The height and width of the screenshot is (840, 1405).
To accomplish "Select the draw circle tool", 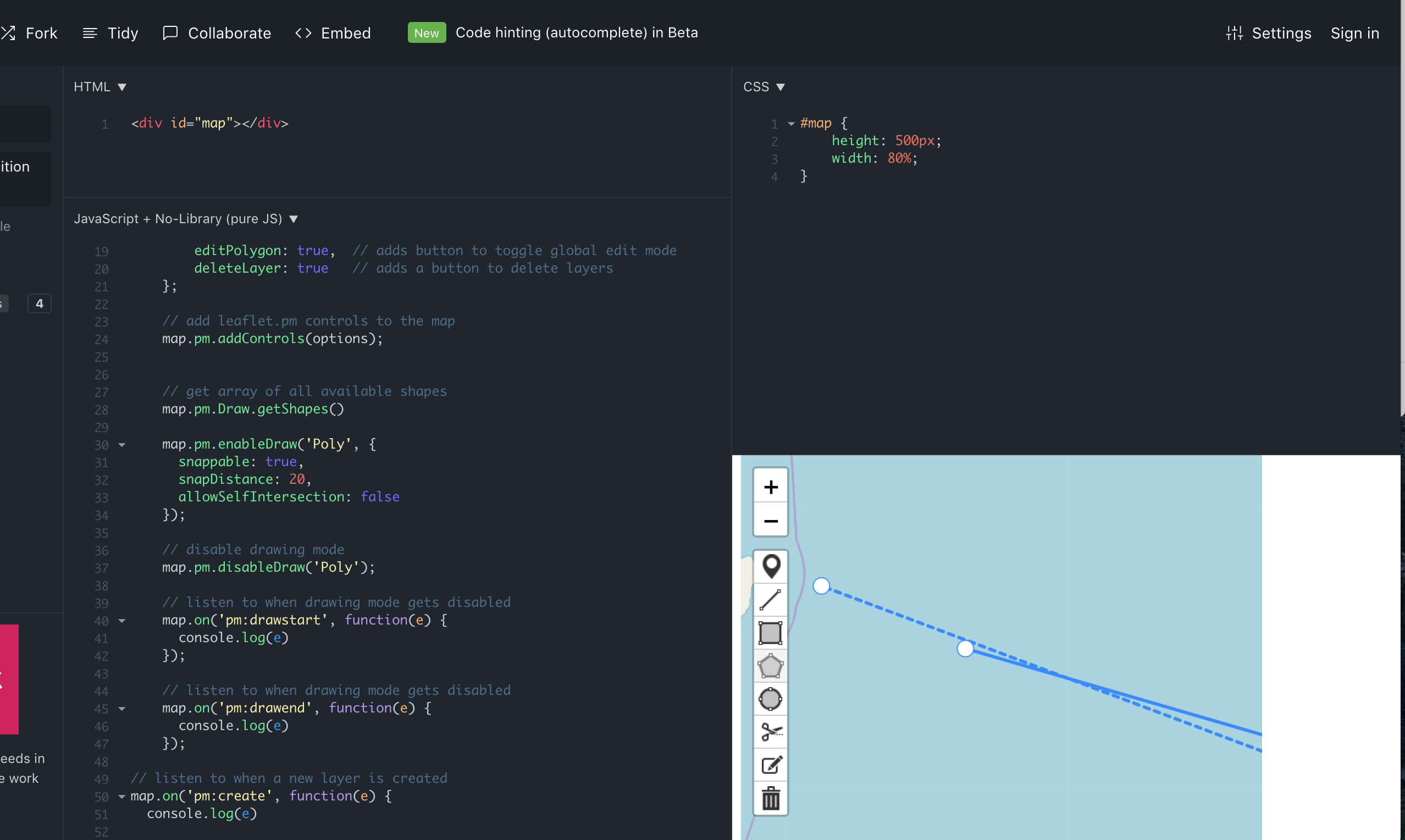I will tap(770, 699).
